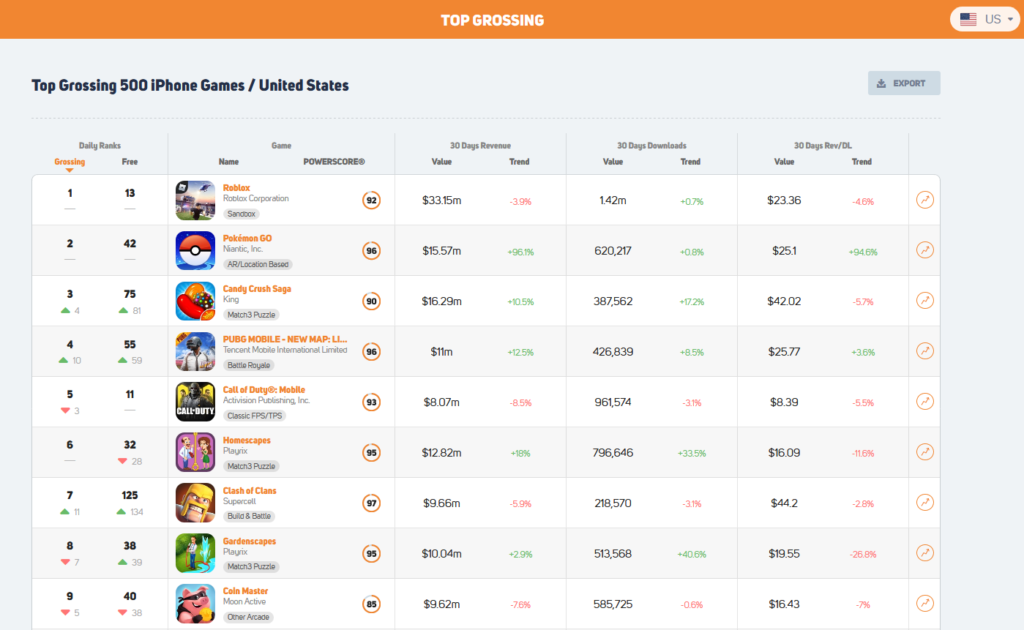The height and width of the screenshot is (630, 1024).
Task: Open the Clash of Clans game link
Action: click(x=249, y=491)
